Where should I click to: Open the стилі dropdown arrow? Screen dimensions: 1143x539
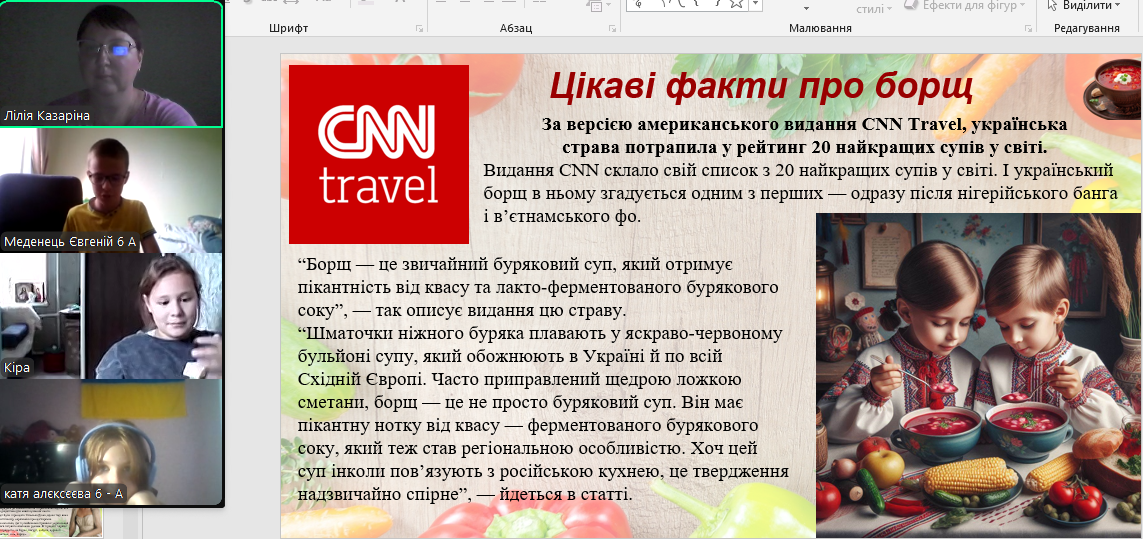pyautogui.click(x=888, y=10)
